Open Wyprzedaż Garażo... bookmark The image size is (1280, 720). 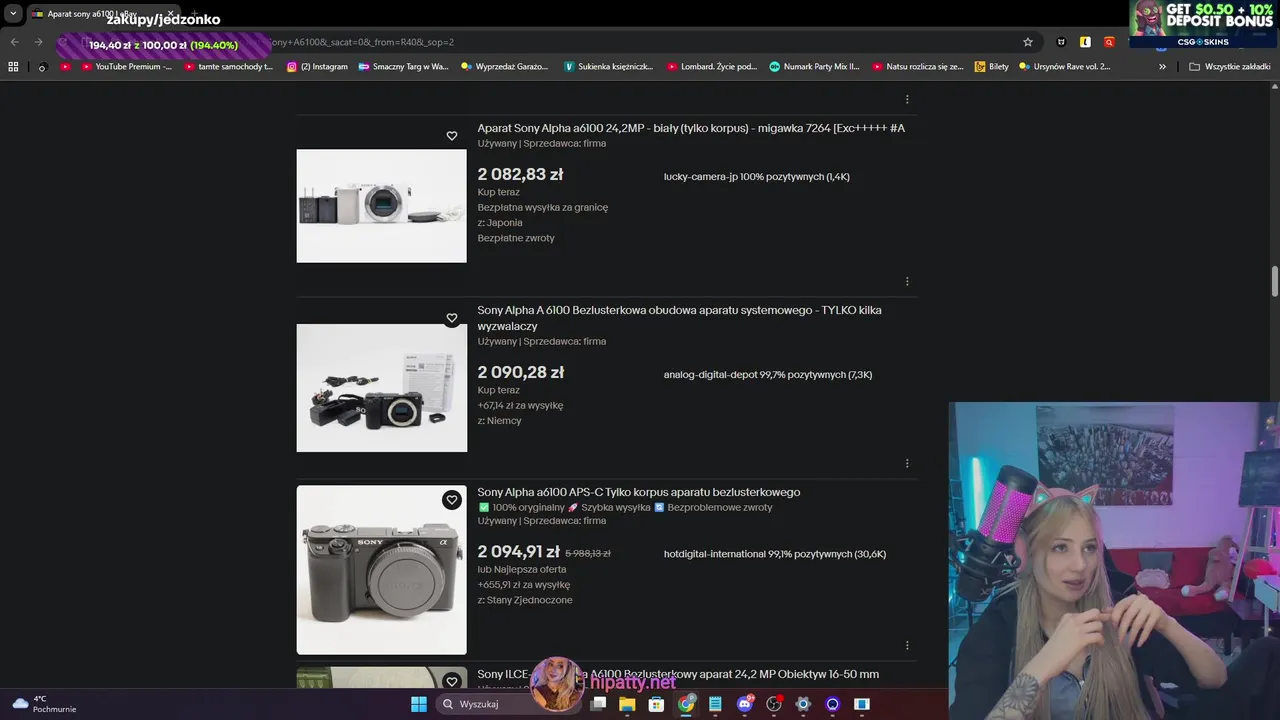(x=505, y=67)
